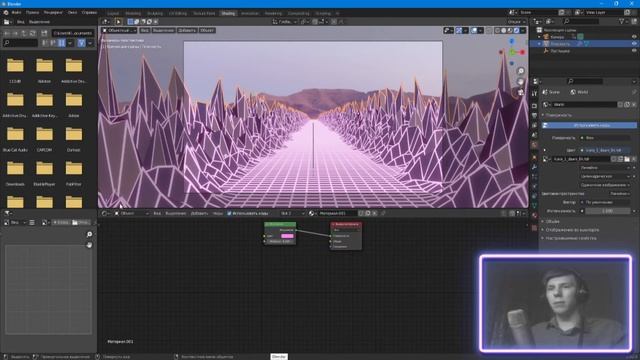Click the file browser back arrow

pos(7,33)
